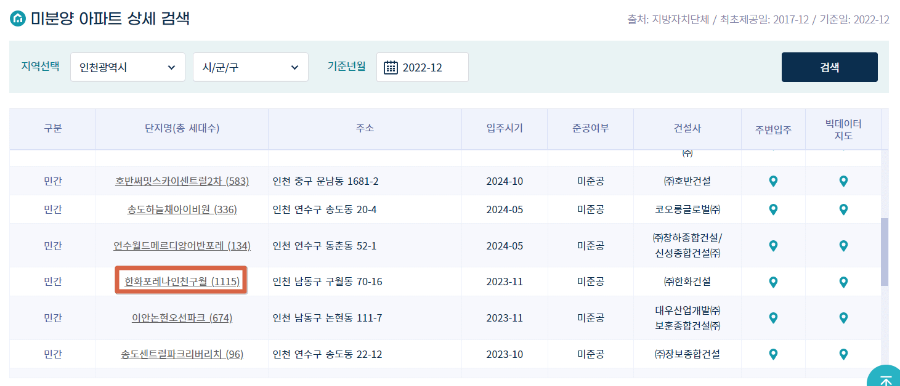The height and width of the screenshot is (386, 900).
Task: Select 빅데이터 지도 pin for 연수월드메르디앙어반포레
Action: point(843,246)
